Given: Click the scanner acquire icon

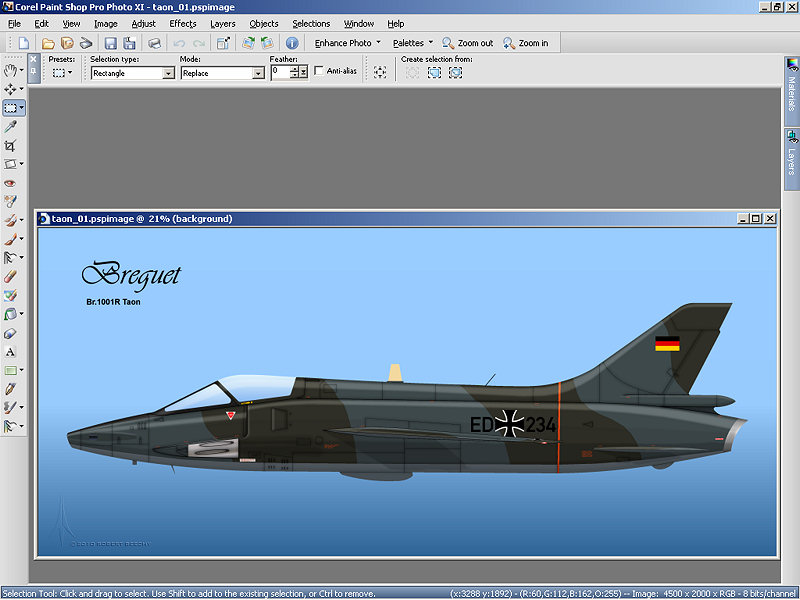Looking at the screenshot, I should [86, 43].
